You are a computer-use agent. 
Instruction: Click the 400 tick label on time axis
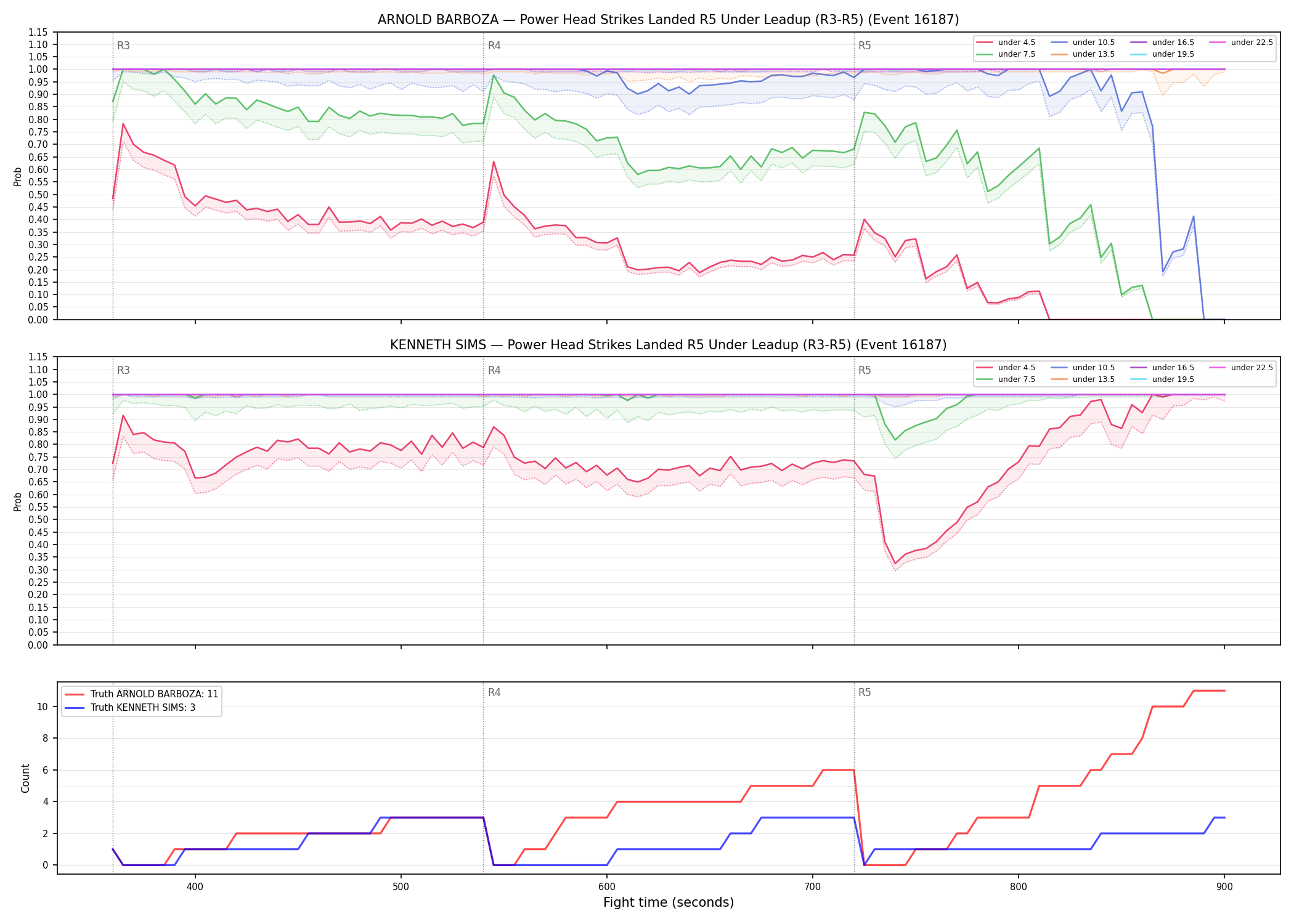tap(195, 887)
